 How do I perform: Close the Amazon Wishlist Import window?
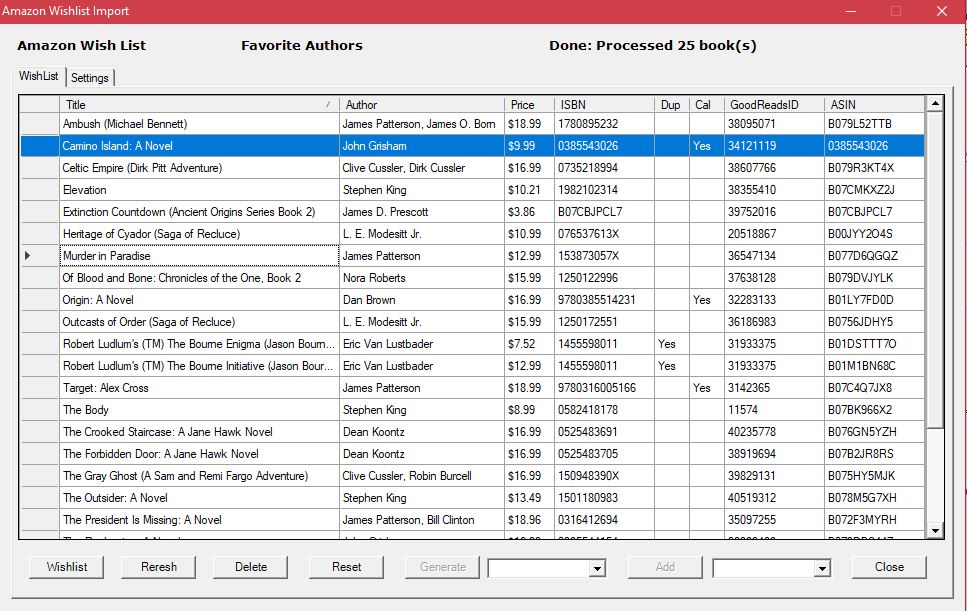942,11
